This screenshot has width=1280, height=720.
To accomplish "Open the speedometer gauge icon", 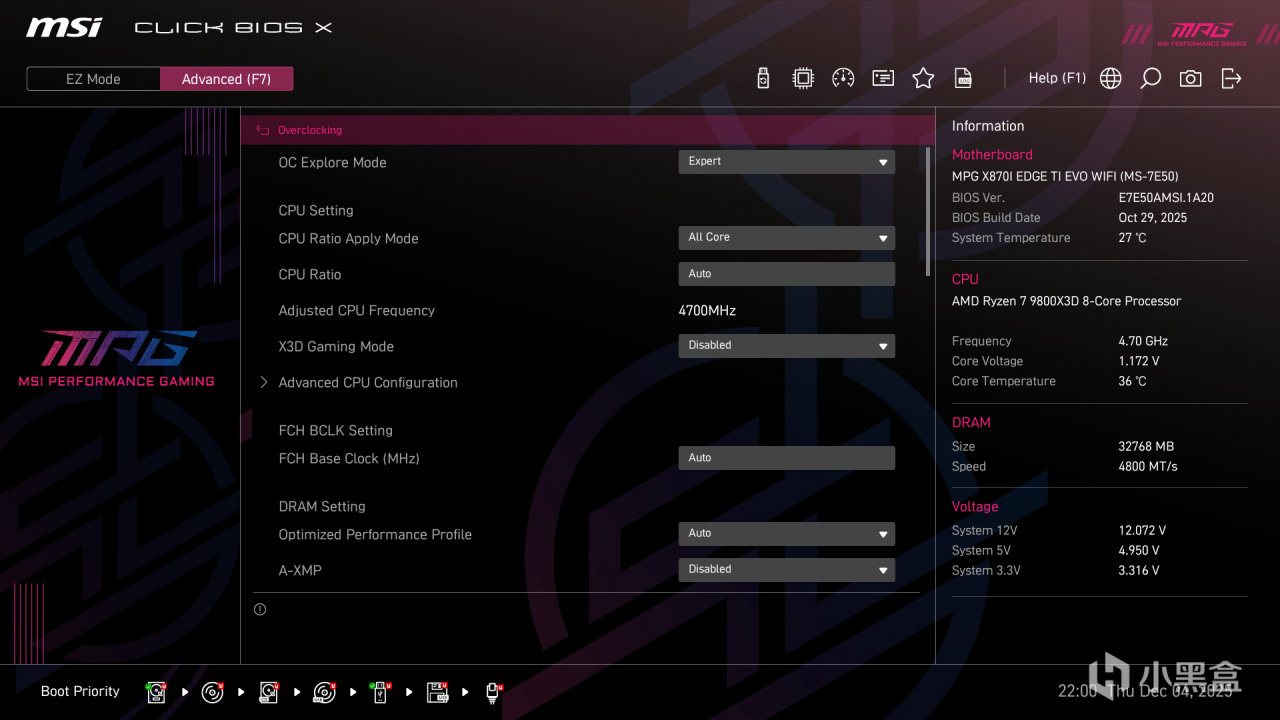I will pyautogui.click(x=843, y=78).
